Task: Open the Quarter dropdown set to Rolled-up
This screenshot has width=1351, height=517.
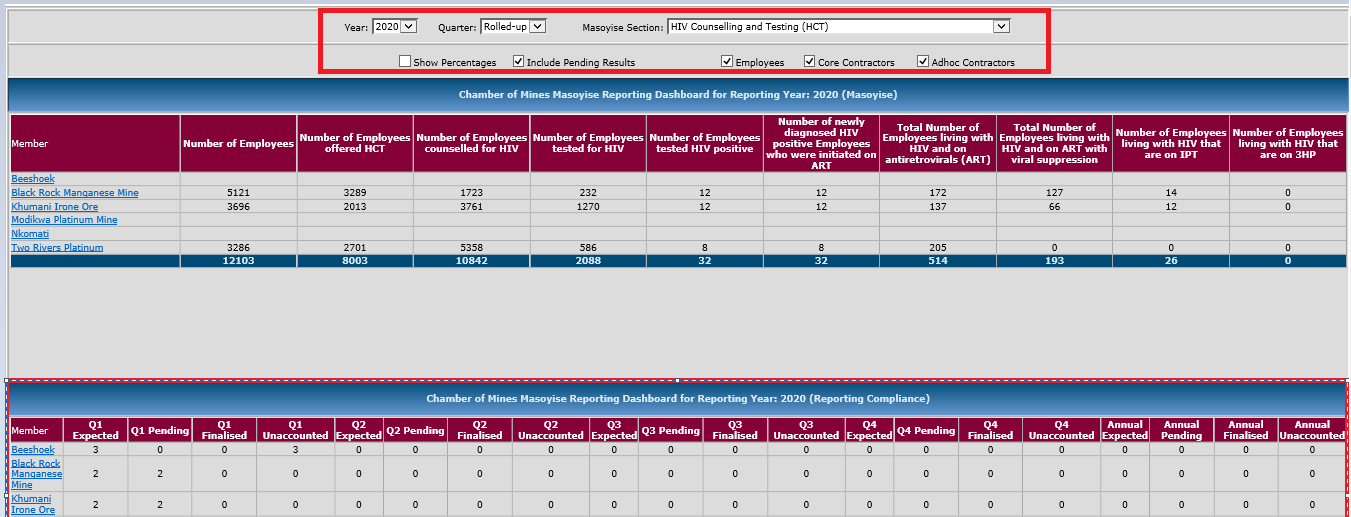Action: point(513,26)
